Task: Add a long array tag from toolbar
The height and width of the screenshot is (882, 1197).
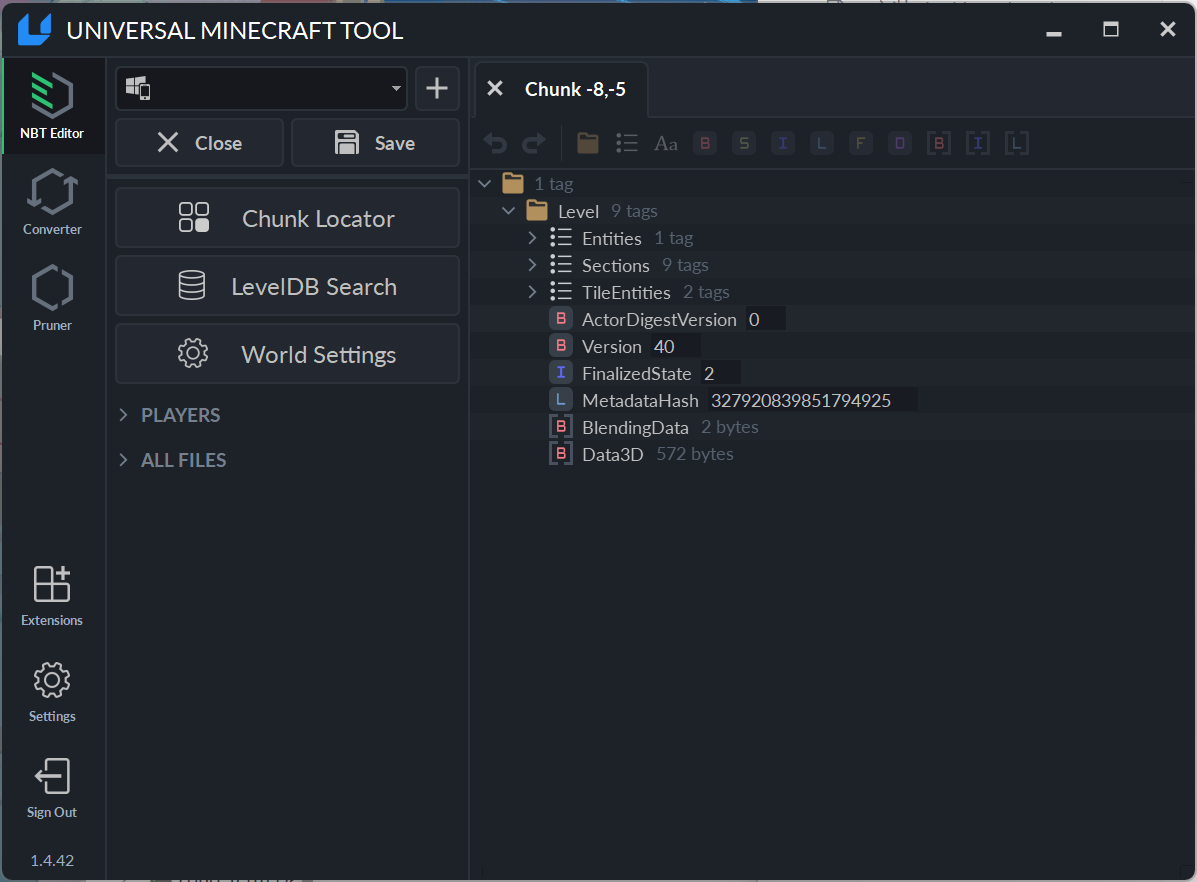Action: [1017, 143]
